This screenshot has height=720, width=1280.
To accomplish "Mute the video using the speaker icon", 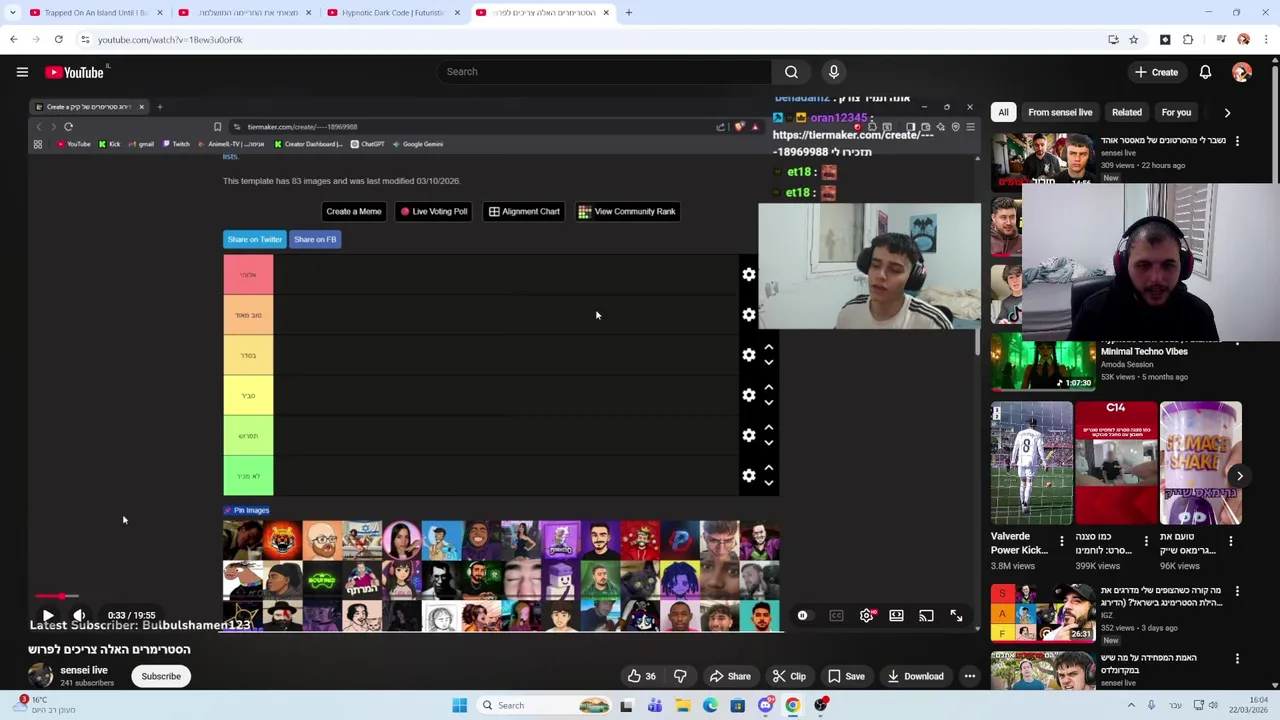I will [79, 616].
